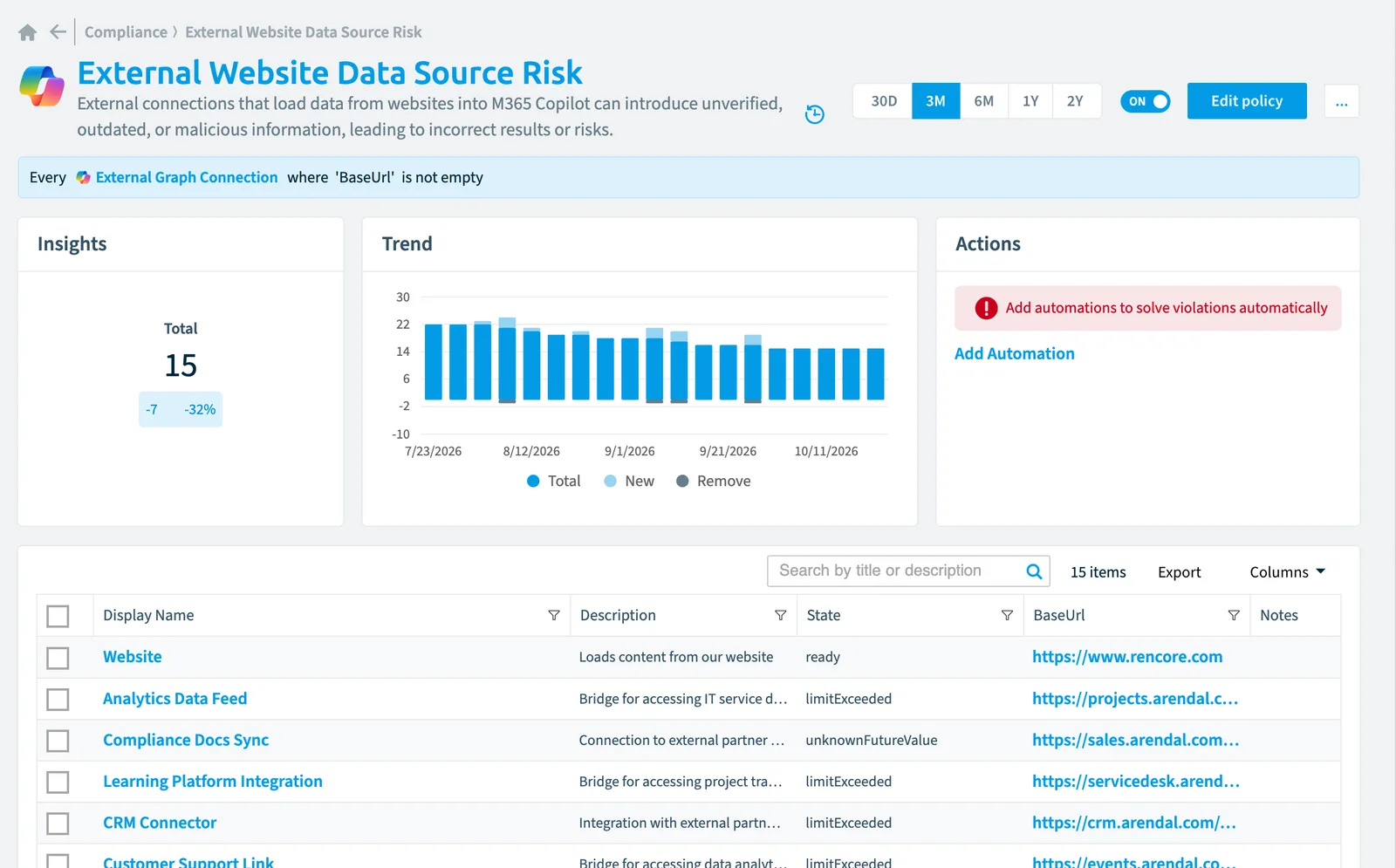Expand the Columns dropdown
Screen dimensions: 1396x868
pyautogui.click(x=1287, y=572)
